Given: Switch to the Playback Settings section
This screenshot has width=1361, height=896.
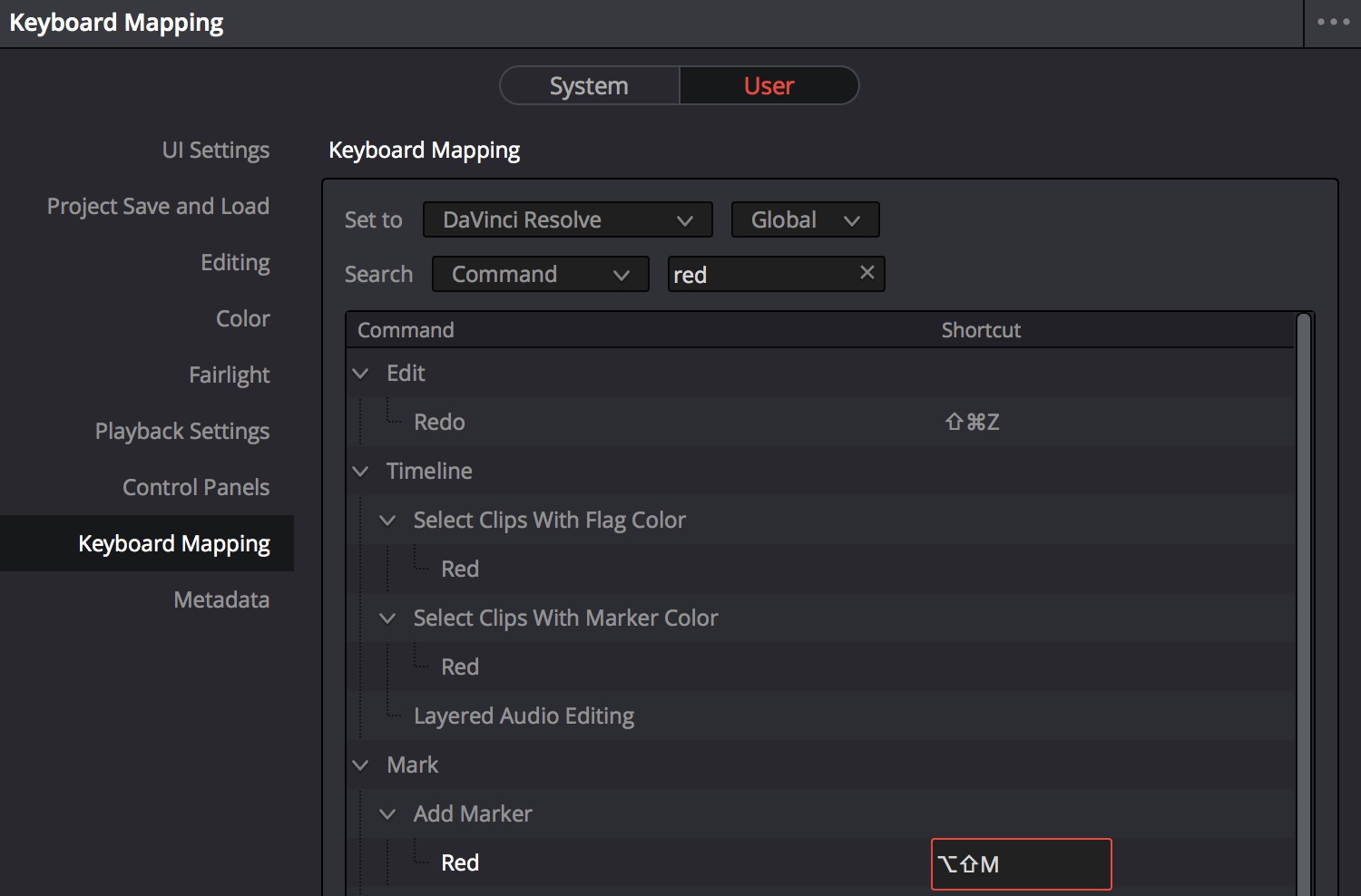Looking at the screenshot, I should point(181,431).
